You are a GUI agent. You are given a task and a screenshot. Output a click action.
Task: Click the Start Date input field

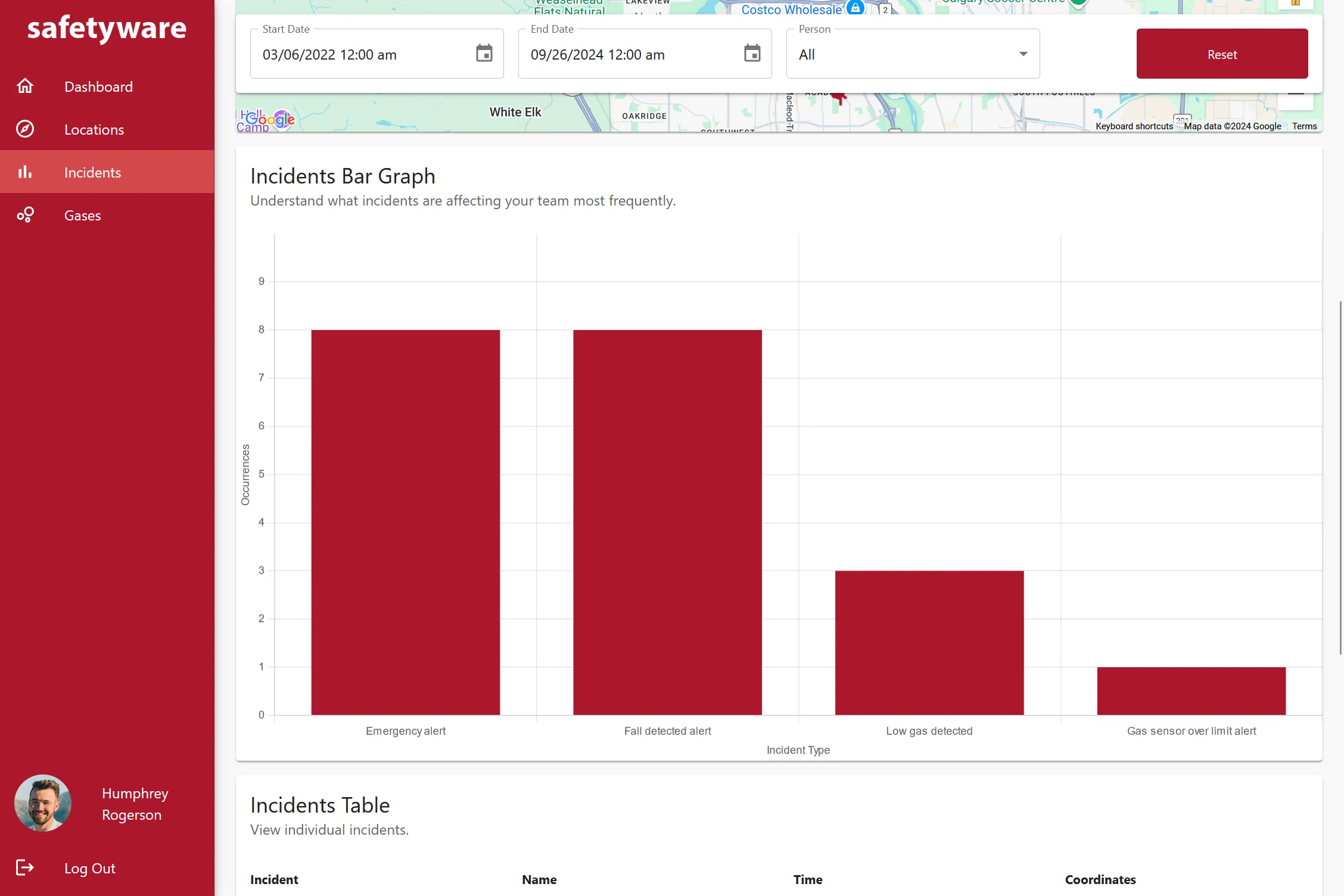point(377,54)
